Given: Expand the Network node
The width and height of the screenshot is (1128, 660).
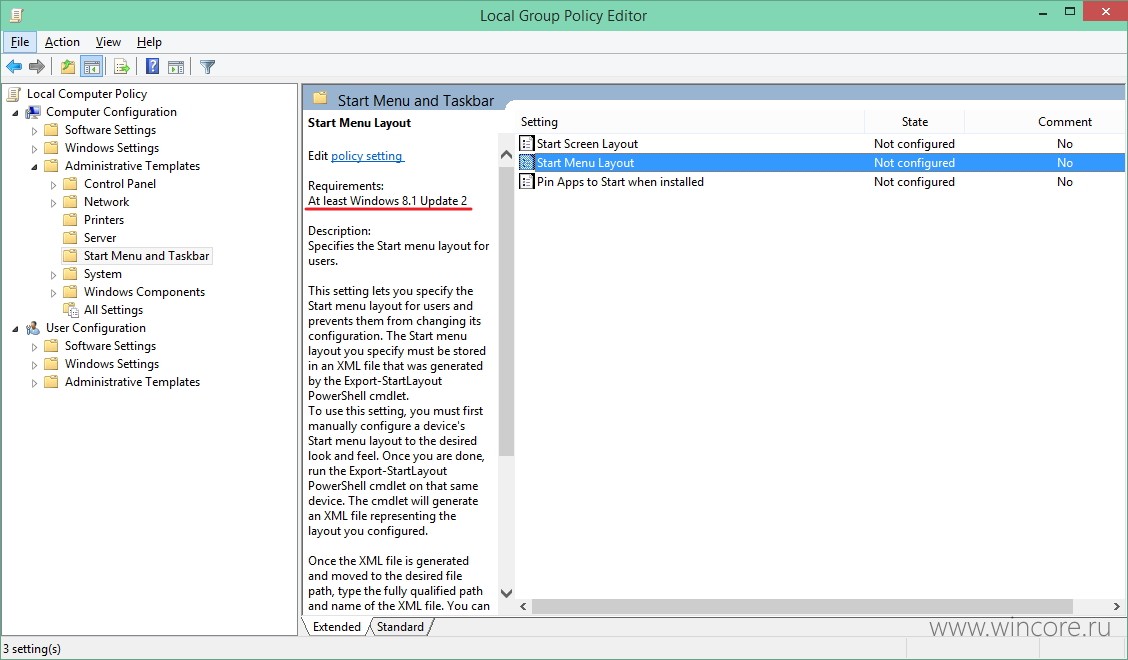Looking at the screenshot, I should tap(53, 203).
